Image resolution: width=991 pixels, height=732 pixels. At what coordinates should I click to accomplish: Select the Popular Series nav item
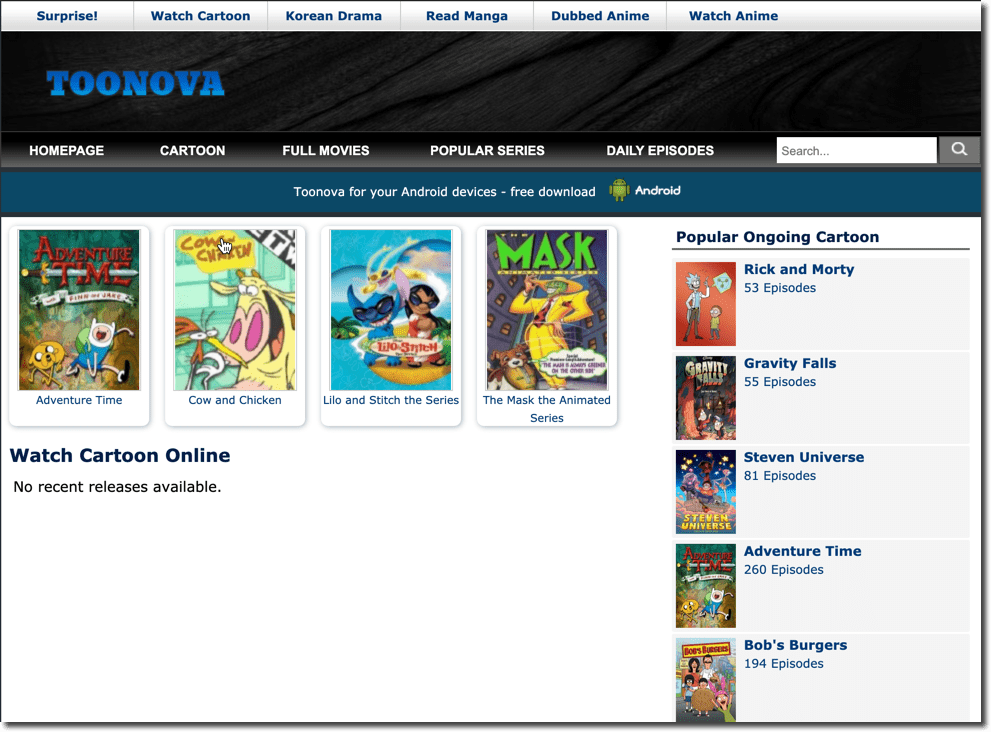[x=487, y=150]
